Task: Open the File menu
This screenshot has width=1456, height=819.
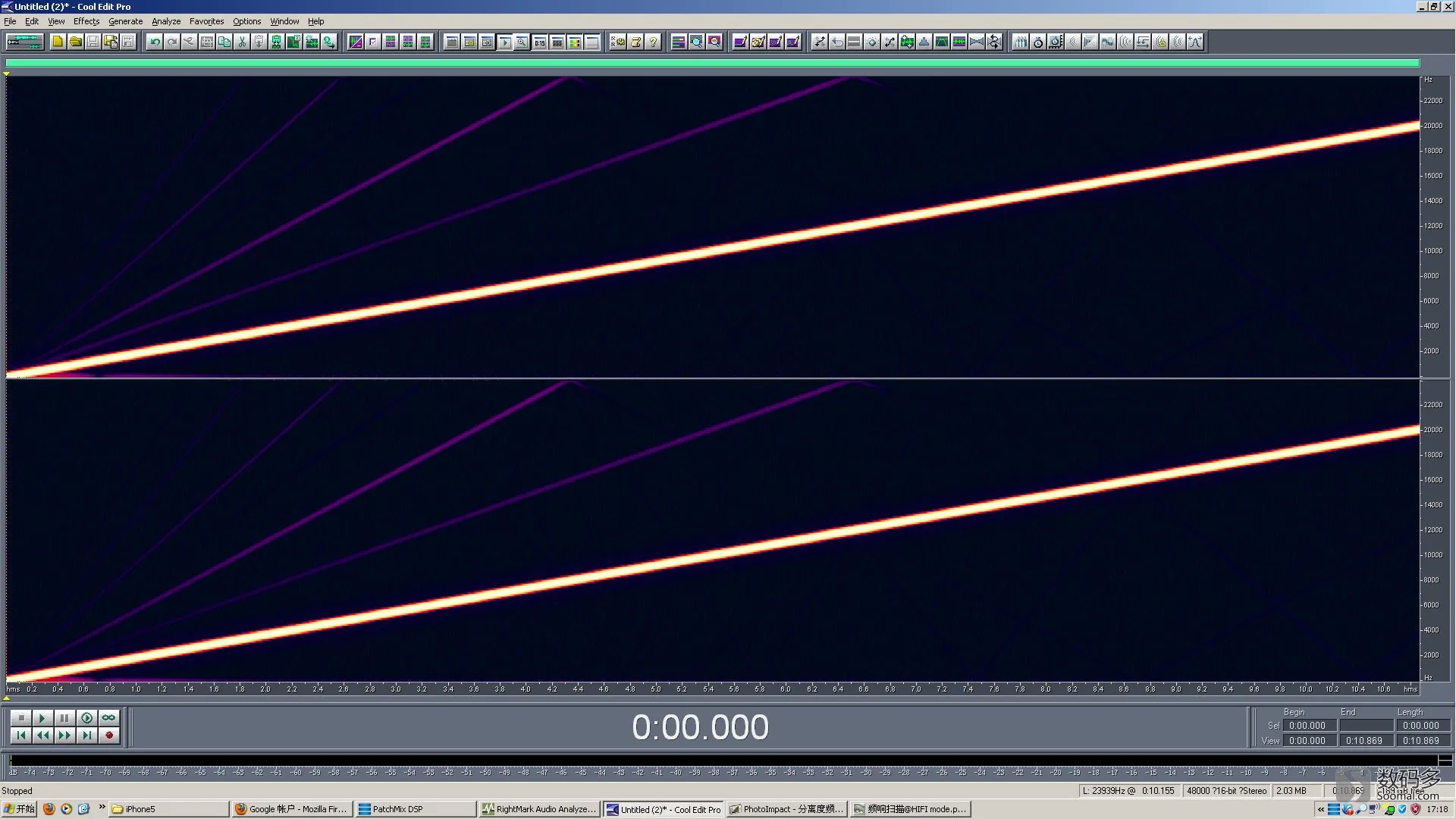Action: (10, 21)
